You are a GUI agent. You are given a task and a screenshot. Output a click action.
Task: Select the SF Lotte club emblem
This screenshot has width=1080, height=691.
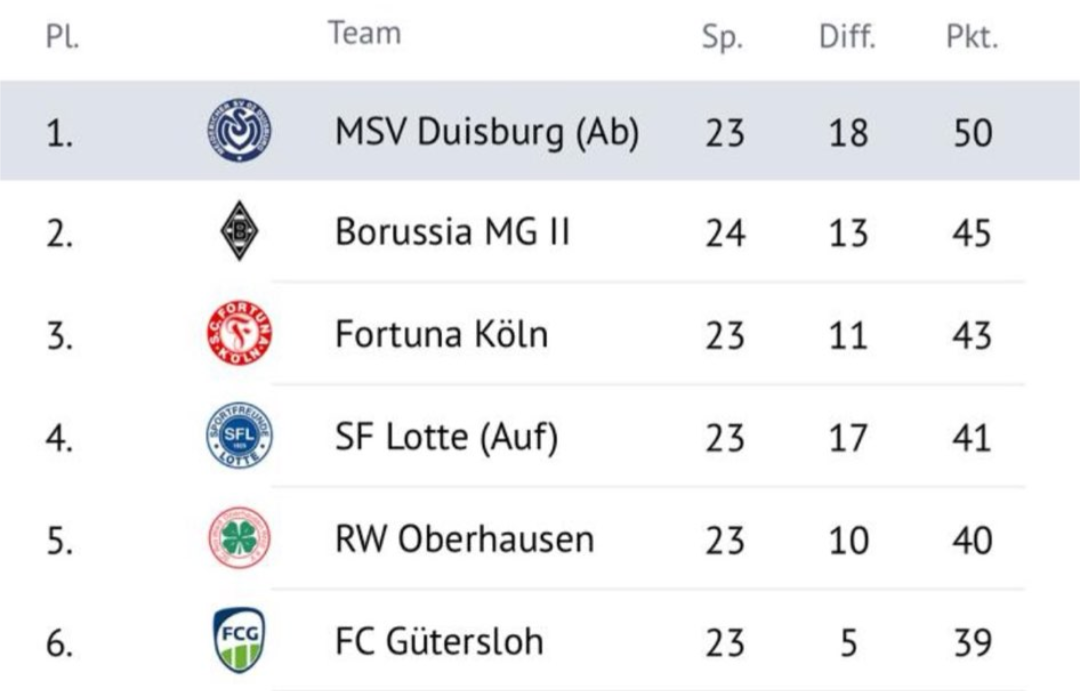(239, 437)
